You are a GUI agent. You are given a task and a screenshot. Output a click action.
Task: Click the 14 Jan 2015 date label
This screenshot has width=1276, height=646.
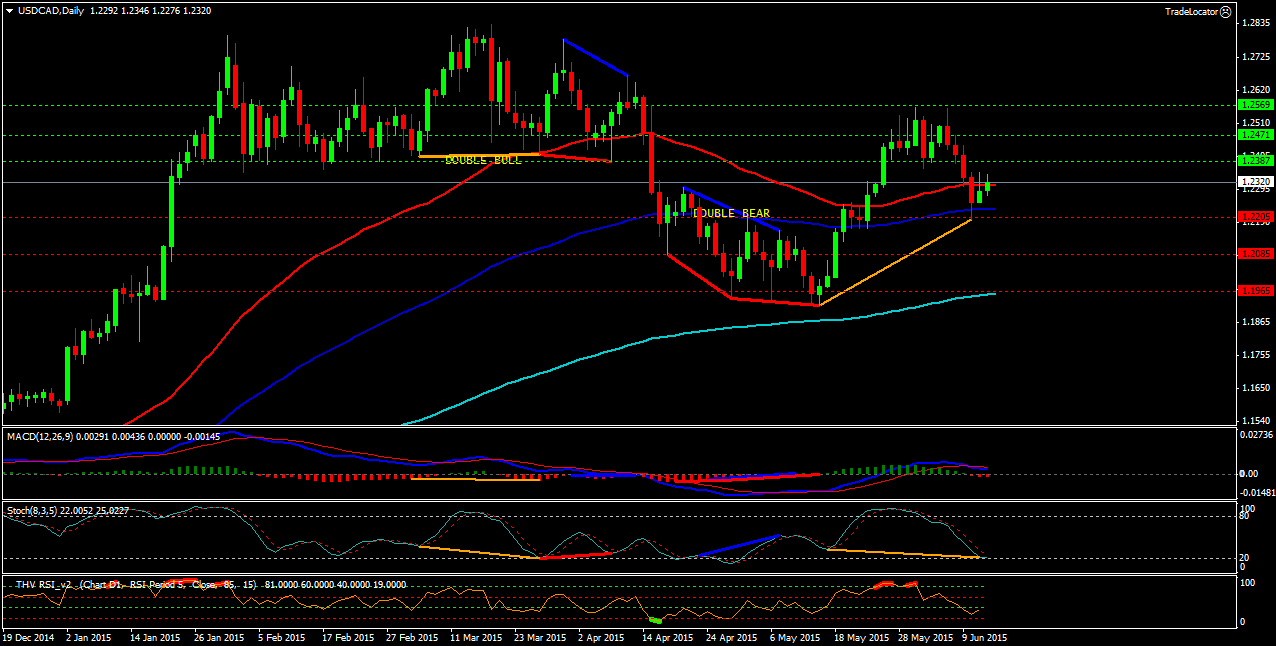[x=154, y=636]
